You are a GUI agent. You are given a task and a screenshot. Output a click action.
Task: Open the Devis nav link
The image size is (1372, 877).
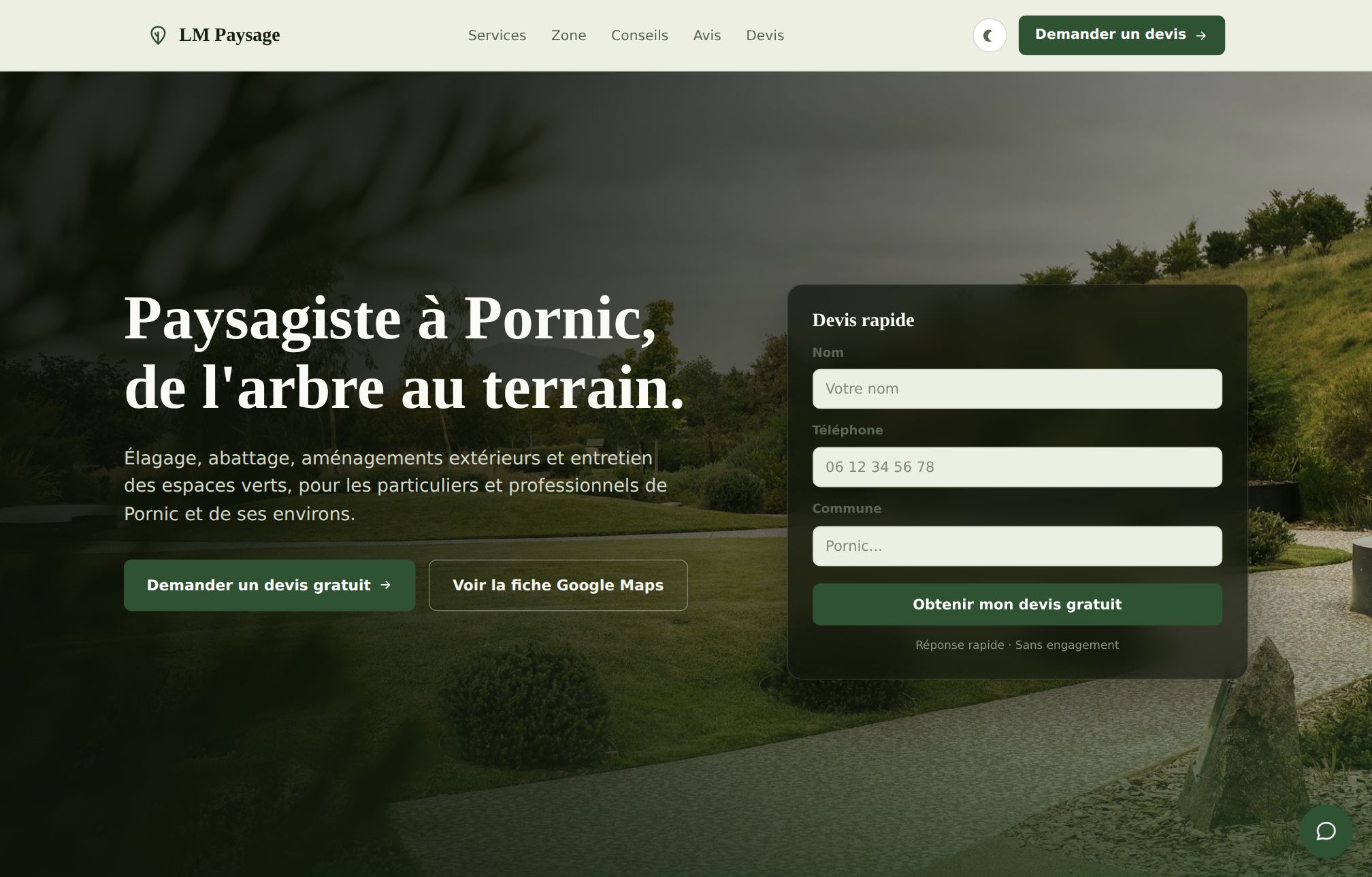pos(764,35)
